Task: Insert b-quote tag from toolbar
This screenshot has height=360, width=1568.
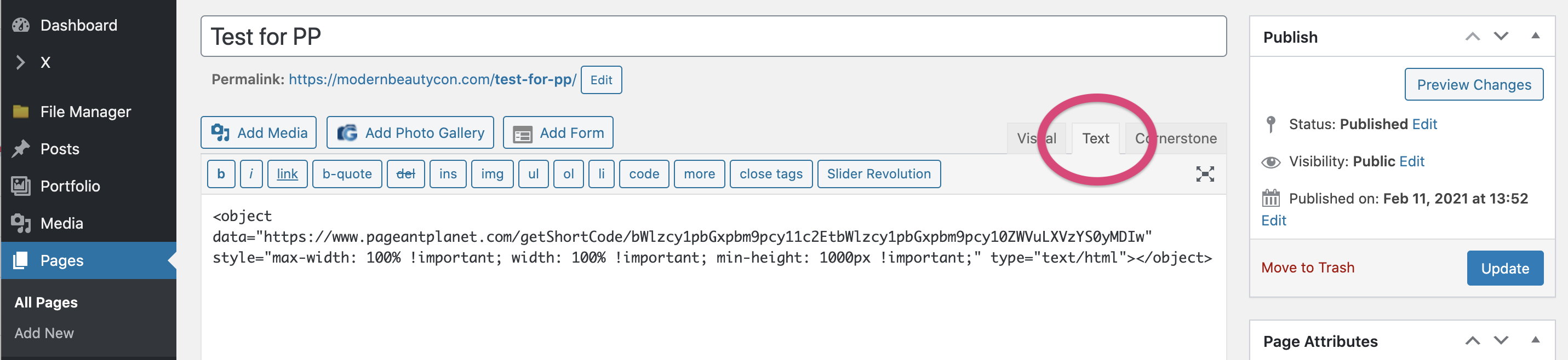Action: tap(347, 174)
